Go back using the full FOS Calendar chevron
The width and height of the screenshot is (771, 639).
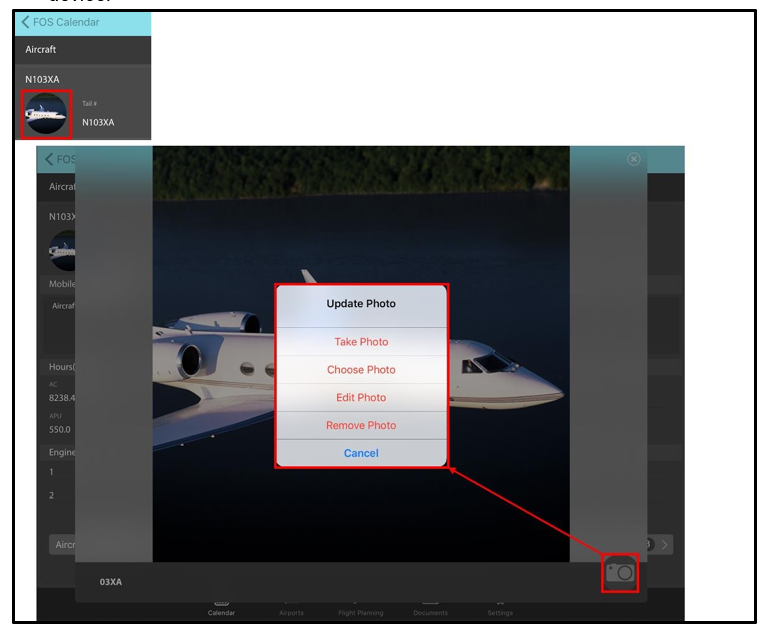59,23
